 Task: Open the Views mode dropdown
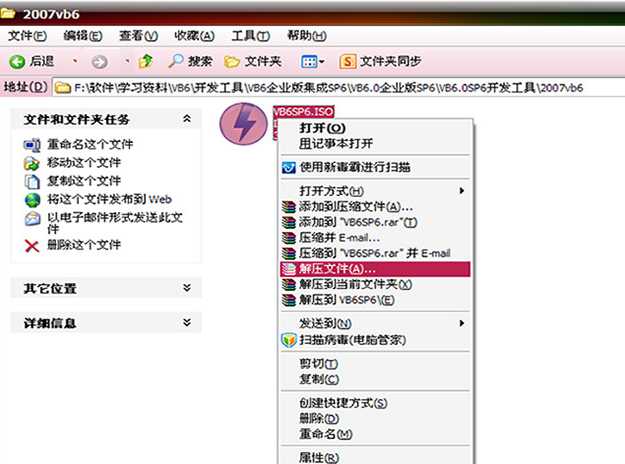(312, 62)
